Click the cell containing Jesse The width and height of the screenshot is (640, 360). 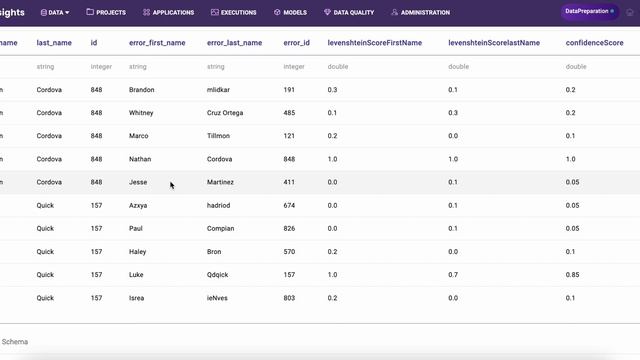pyautogui.click(x=138, y=182)
